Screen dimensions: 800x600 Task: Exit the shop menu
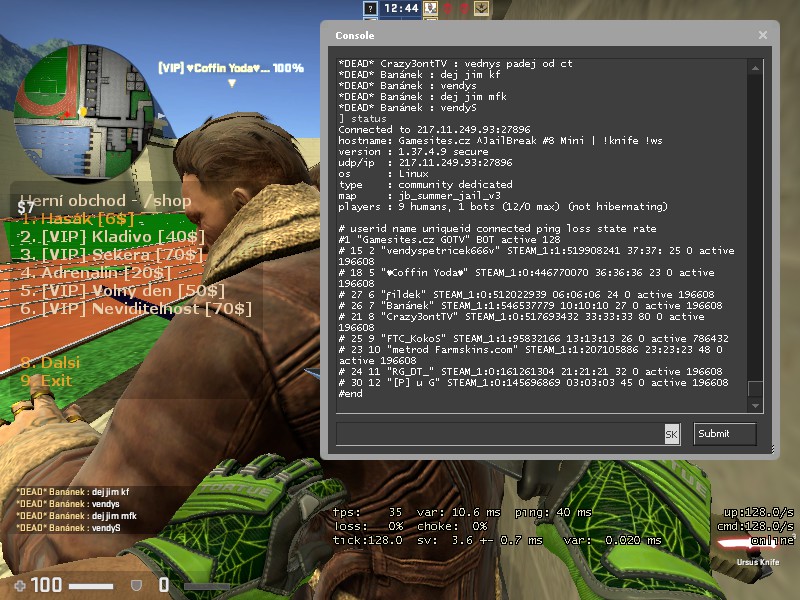(x=45, y=381)
